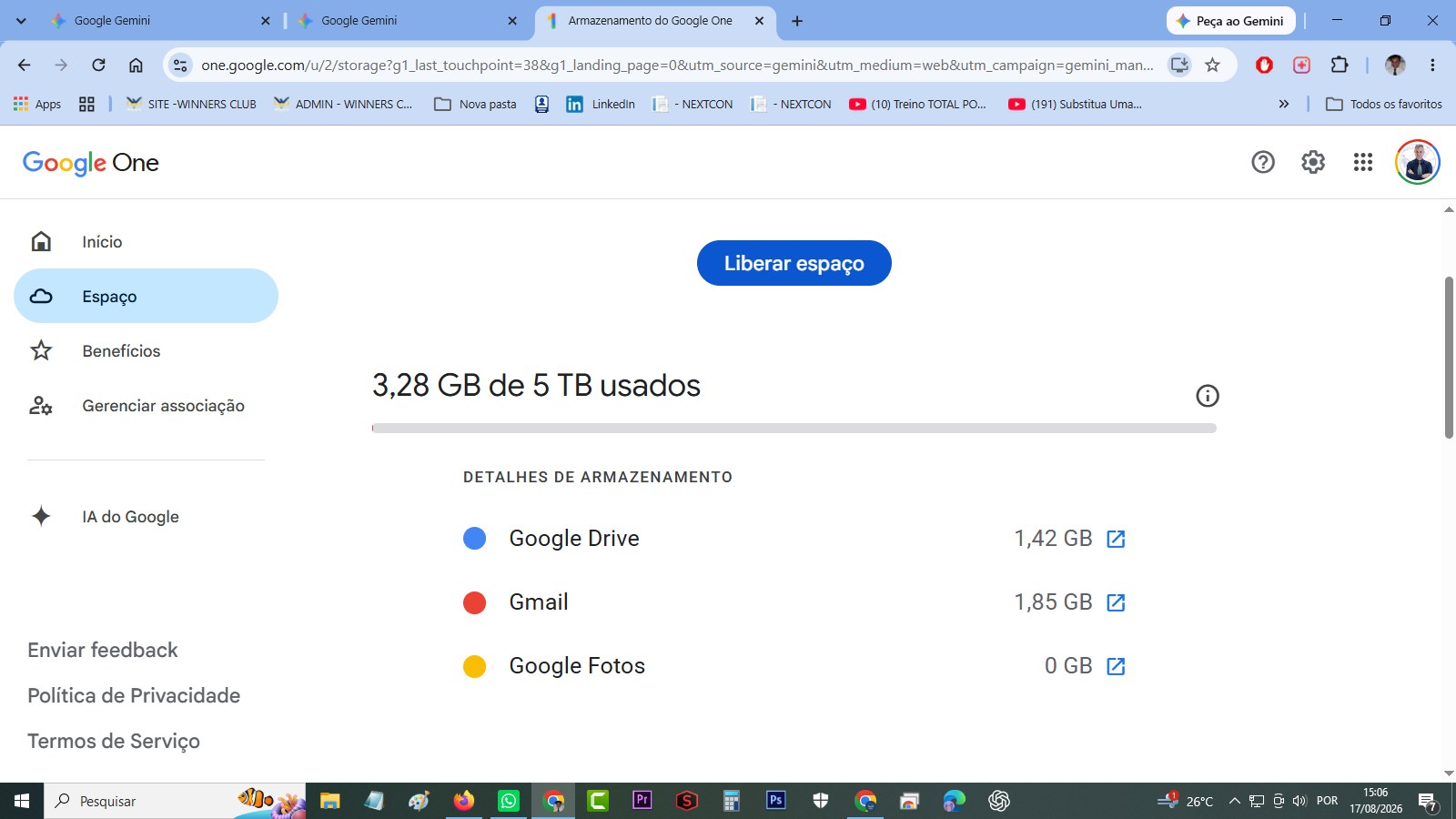Click the Pesquisar taskbar search box

pyautogui.click(x=175, y=801)
